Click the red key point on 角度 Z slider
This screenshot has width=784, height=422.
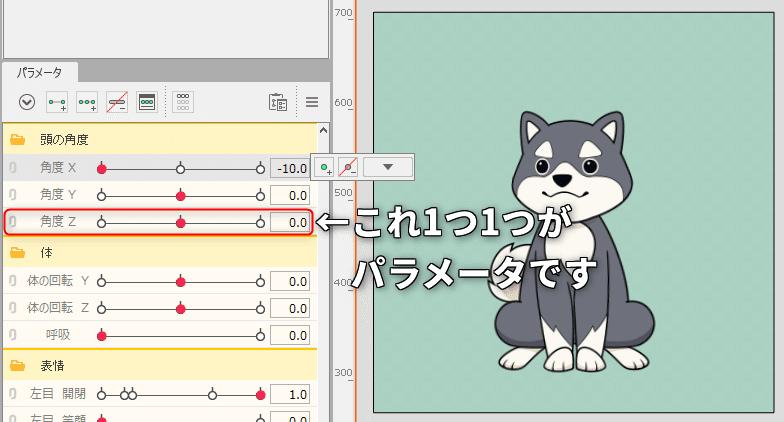tap(180, 223)
